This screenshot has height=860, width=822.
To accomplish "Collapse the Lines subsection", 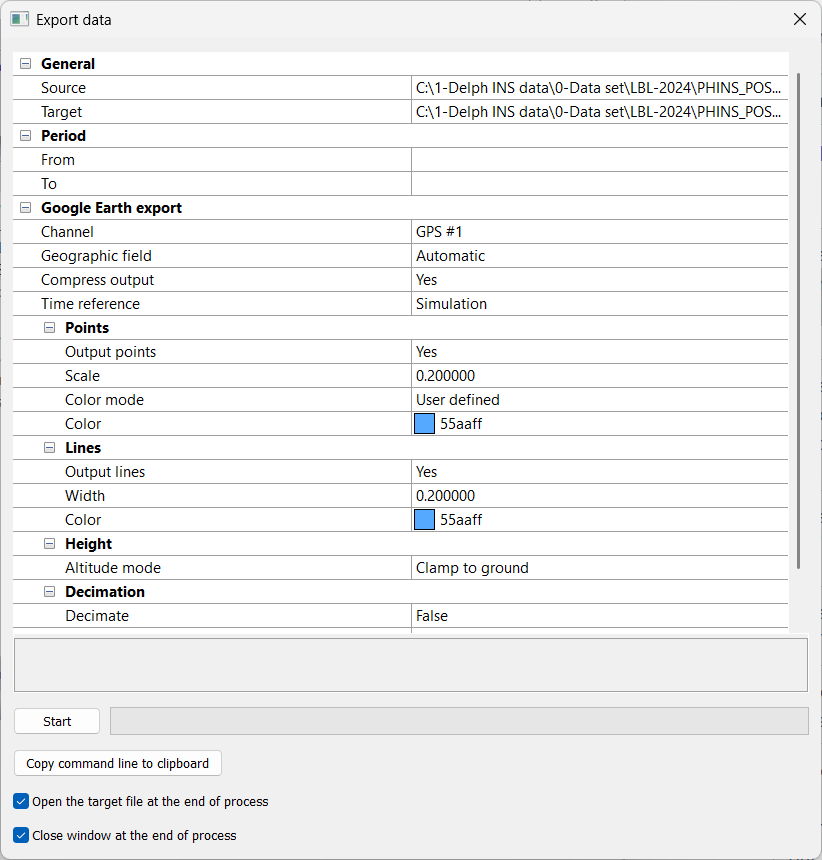I will pyautogui.click(x=50, y=448).
